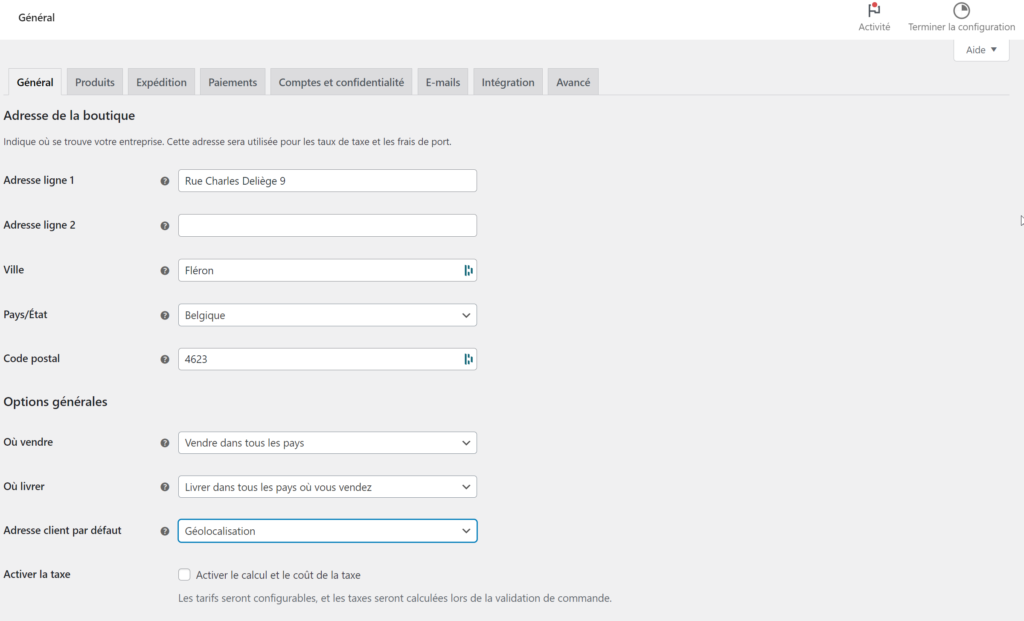Click help icon next to Adresse ligne 1
Screen dimensions: 1024x621
pyautogui.click(x=165, y=181)
